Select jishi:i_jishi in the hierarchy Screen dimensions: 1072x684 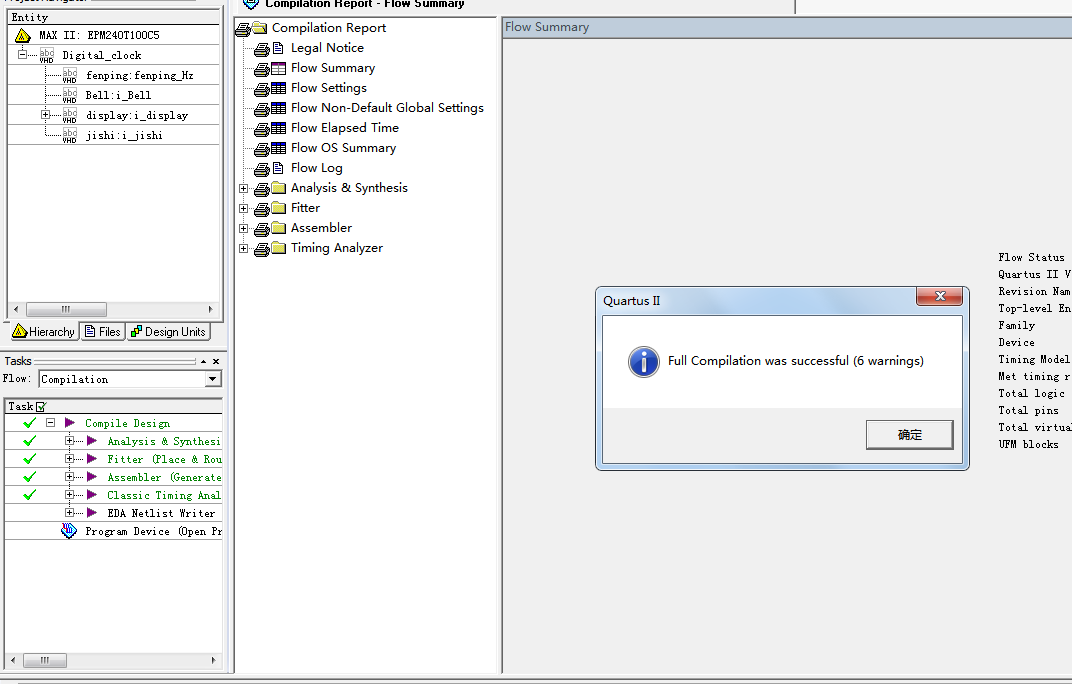[x=124, y=135]
